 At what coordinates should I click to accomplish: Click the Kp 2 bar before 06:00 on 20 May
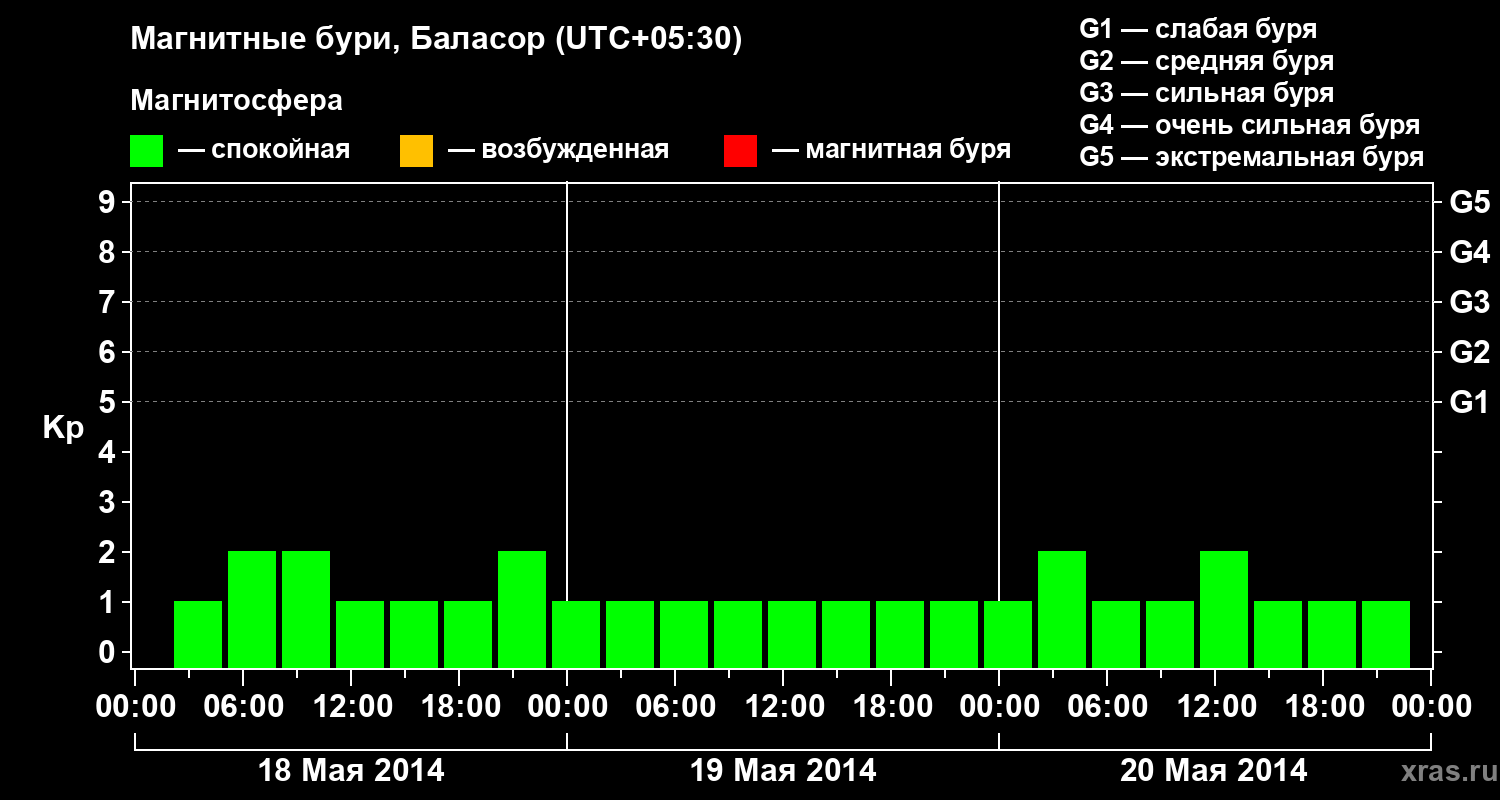click(1062, 609)
